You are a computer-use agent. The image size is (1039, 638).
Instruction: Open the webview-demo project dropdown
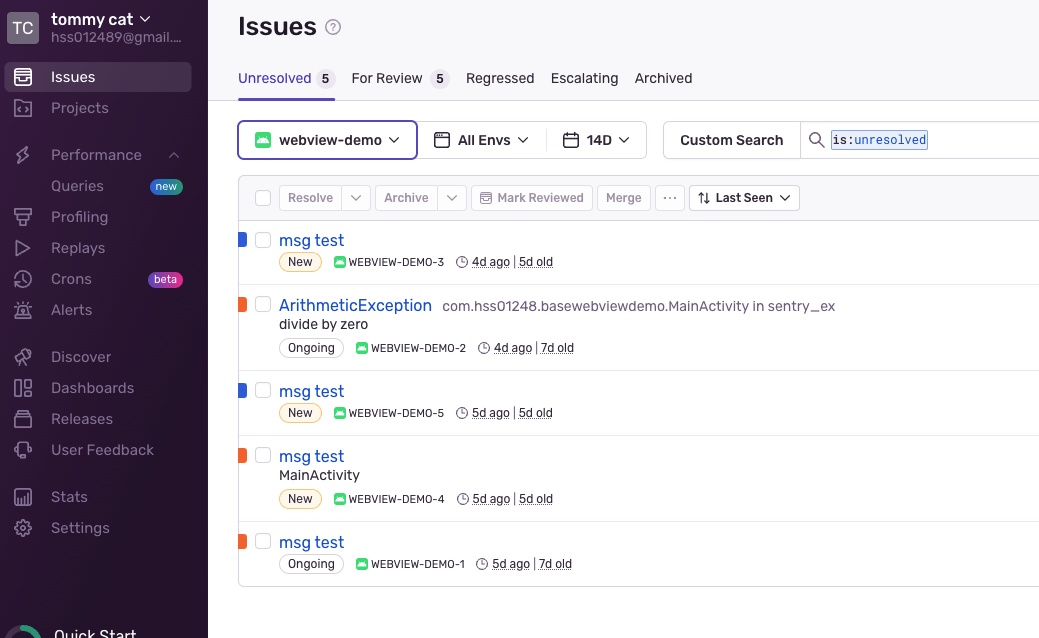[327, 140]
